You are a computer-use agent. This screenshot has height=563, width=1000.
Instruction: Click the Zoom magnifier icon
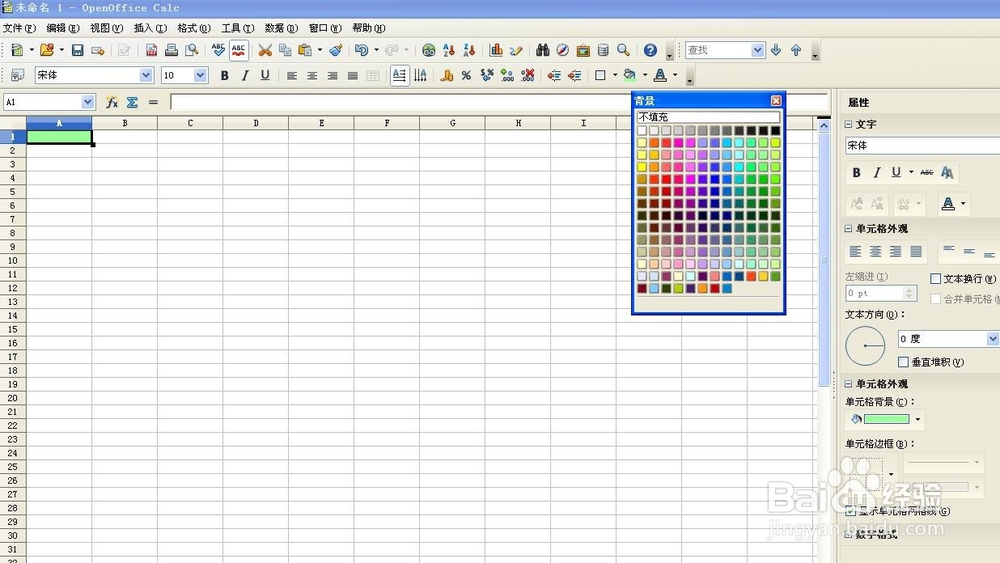pyautogui.click(x=623, y=50)
